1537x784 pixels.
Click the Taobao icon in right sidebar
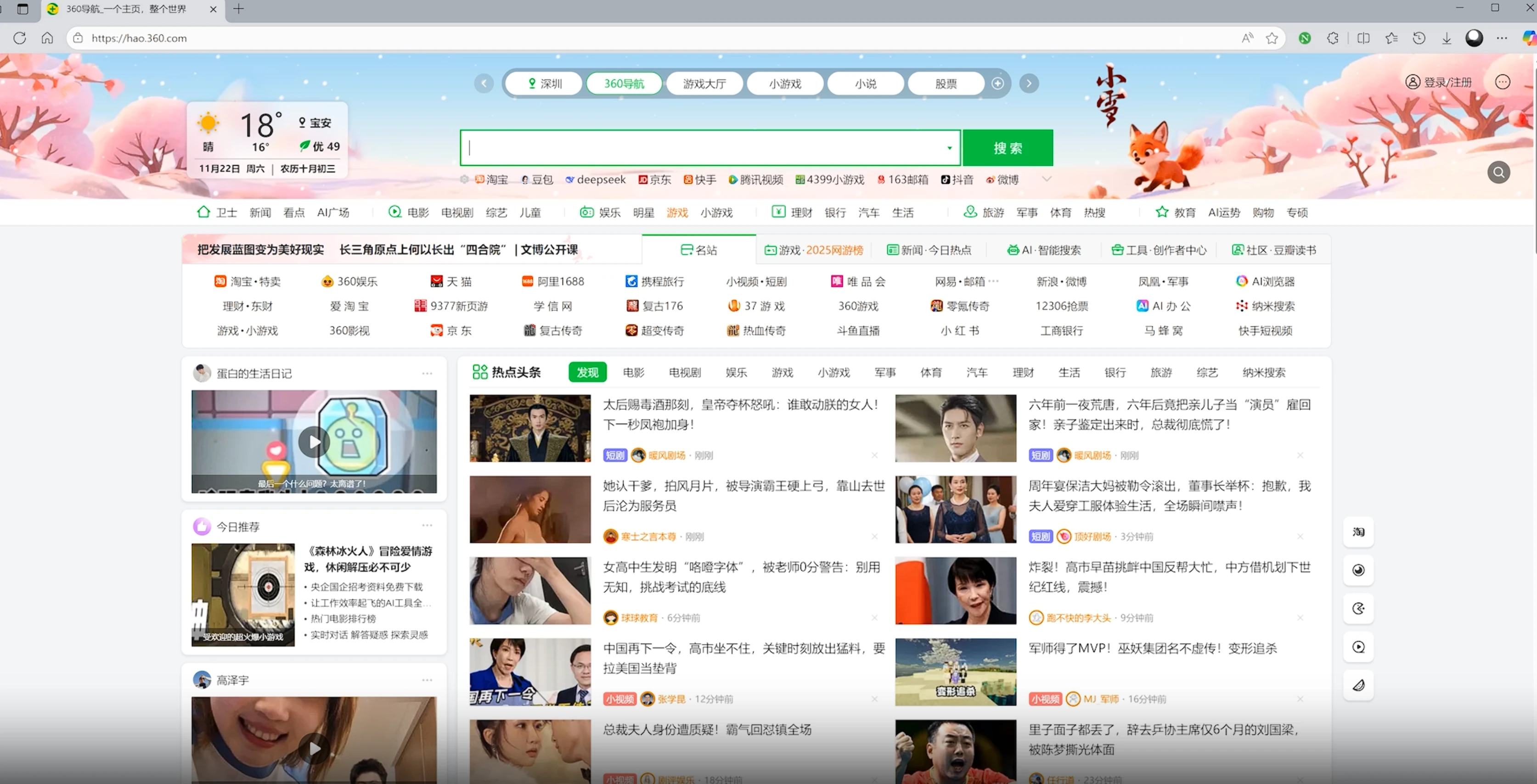[x=1358, y=531]
